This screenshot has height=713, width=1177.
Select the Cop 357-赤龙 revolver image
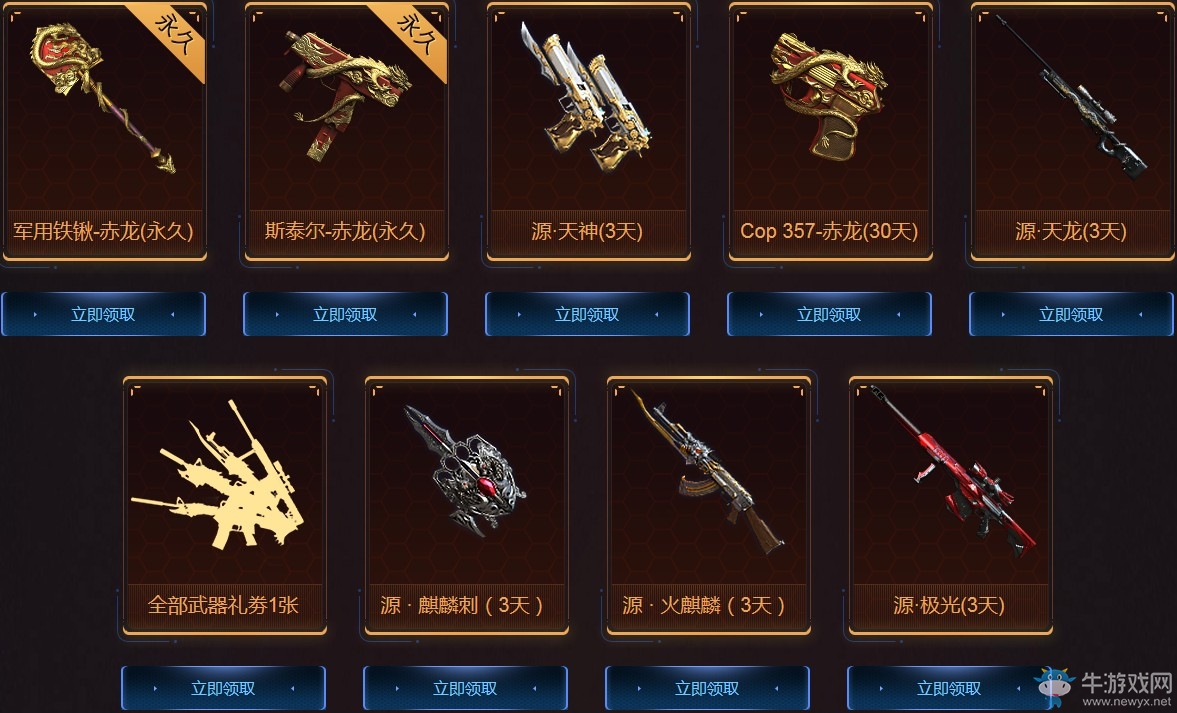coord(828,96)
